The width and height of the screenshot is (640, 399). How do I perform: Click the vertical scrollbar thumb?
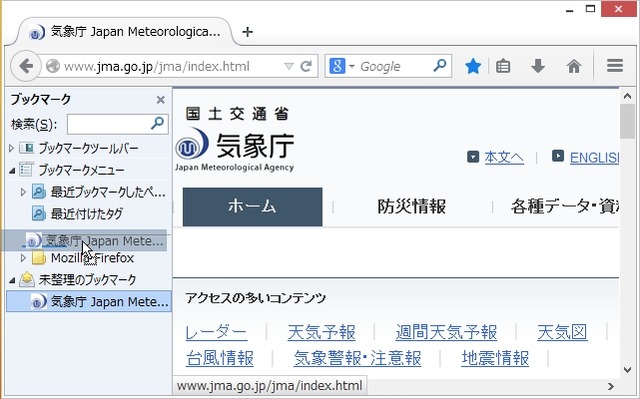tap(627, 121)
